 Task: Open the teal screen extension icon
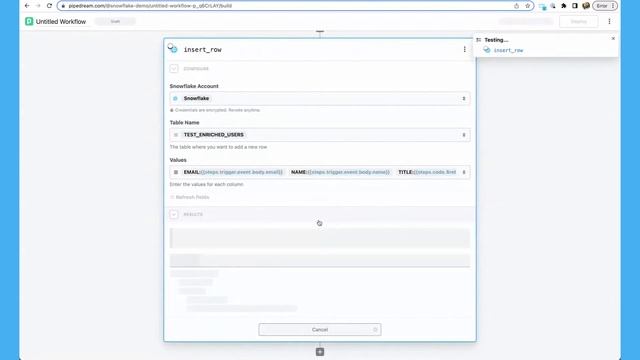pyautogui.click(x=542, y=6)
